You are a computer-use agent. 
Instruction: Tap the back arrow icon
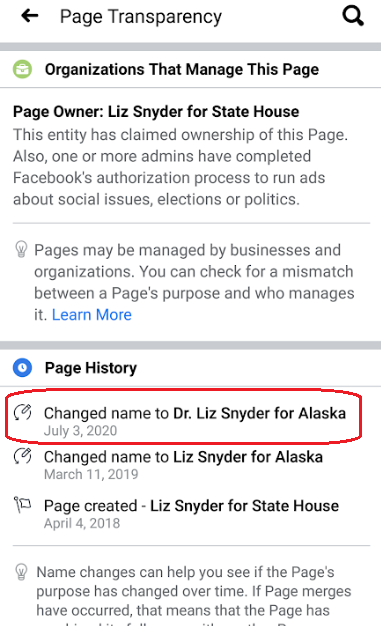pyautogui.click(x=30, y=16)
